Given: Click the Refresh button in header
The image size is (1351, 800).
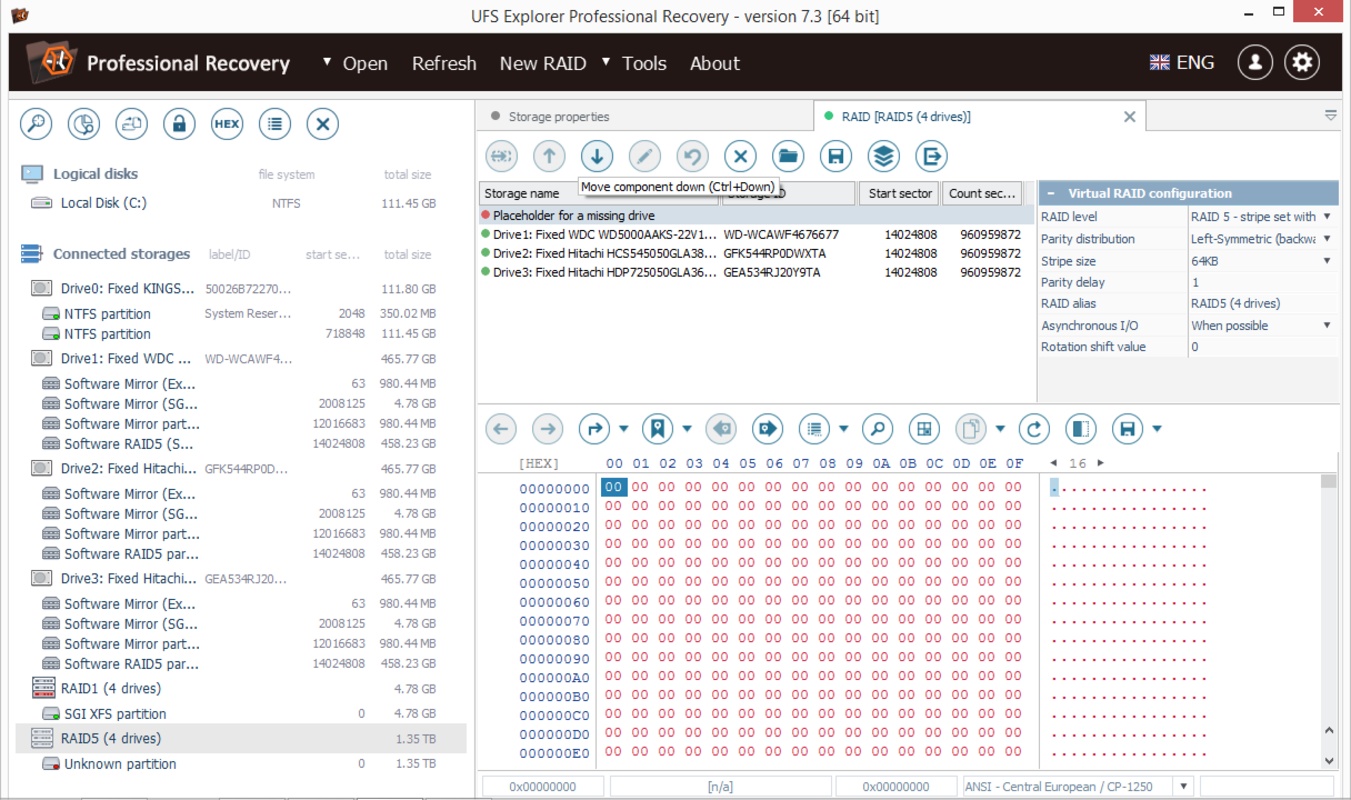Looking at the screenshot, I should pos(444,63).
